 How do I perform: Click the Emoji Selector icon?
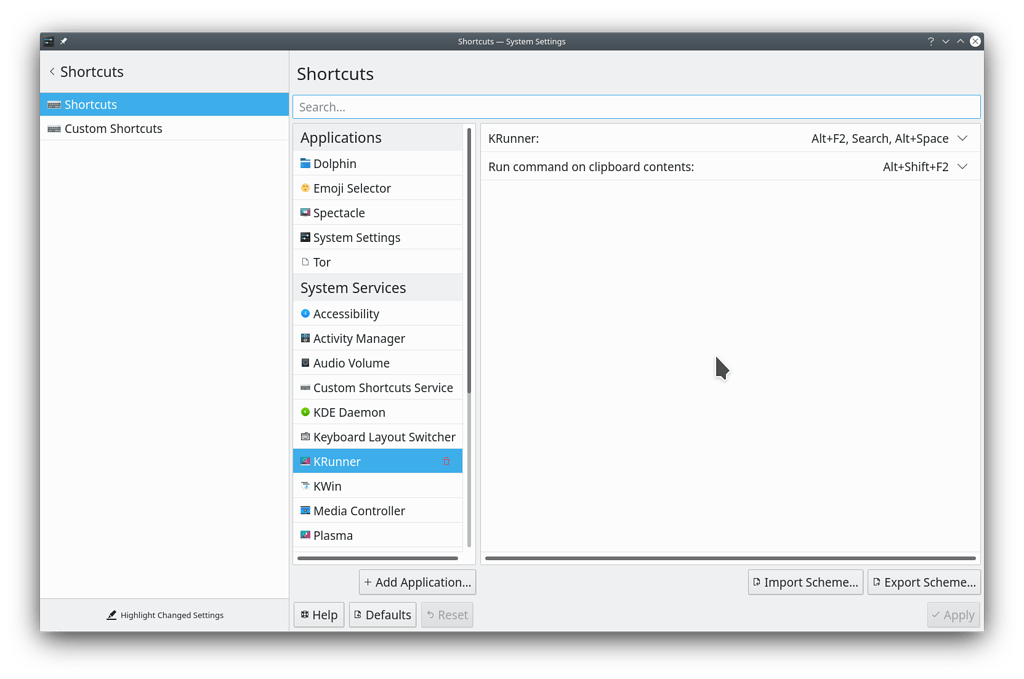point(303,188)
